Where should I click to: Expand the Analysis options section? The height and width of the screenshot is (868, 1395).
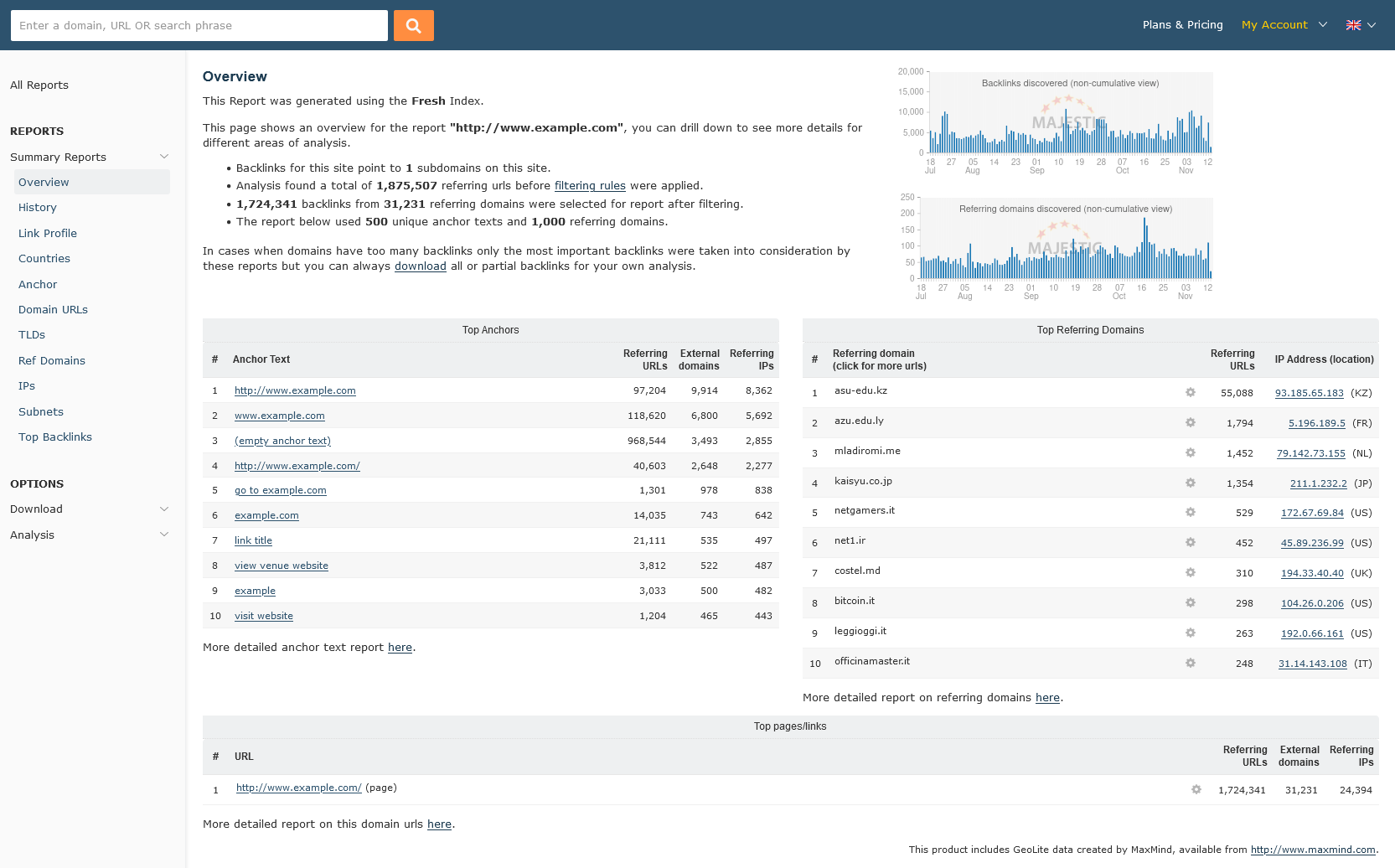(x=164, y=535)
